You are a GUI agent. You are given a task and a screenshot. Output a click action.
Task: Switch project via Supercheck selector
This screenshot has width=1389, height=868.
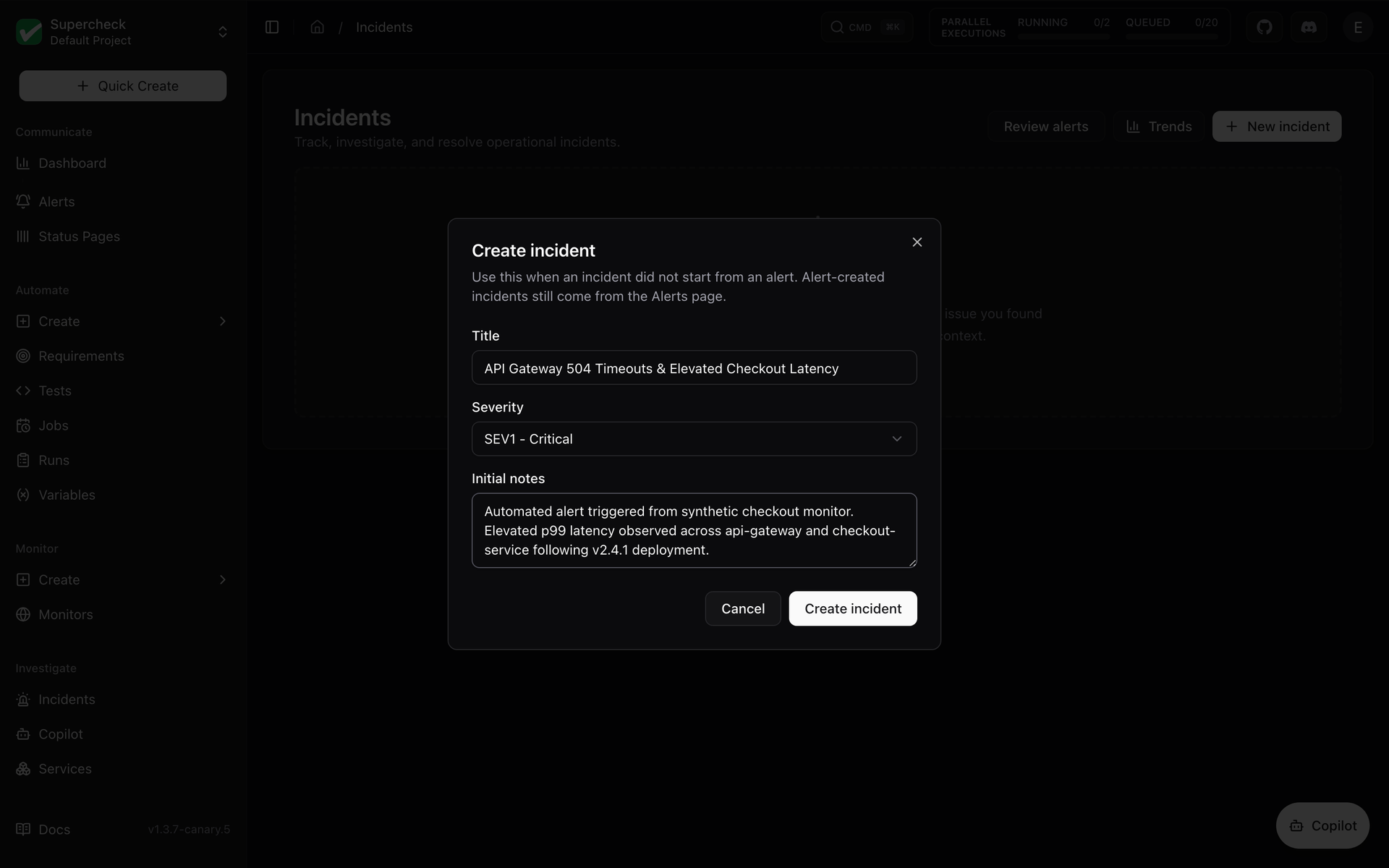pos(122,32)
